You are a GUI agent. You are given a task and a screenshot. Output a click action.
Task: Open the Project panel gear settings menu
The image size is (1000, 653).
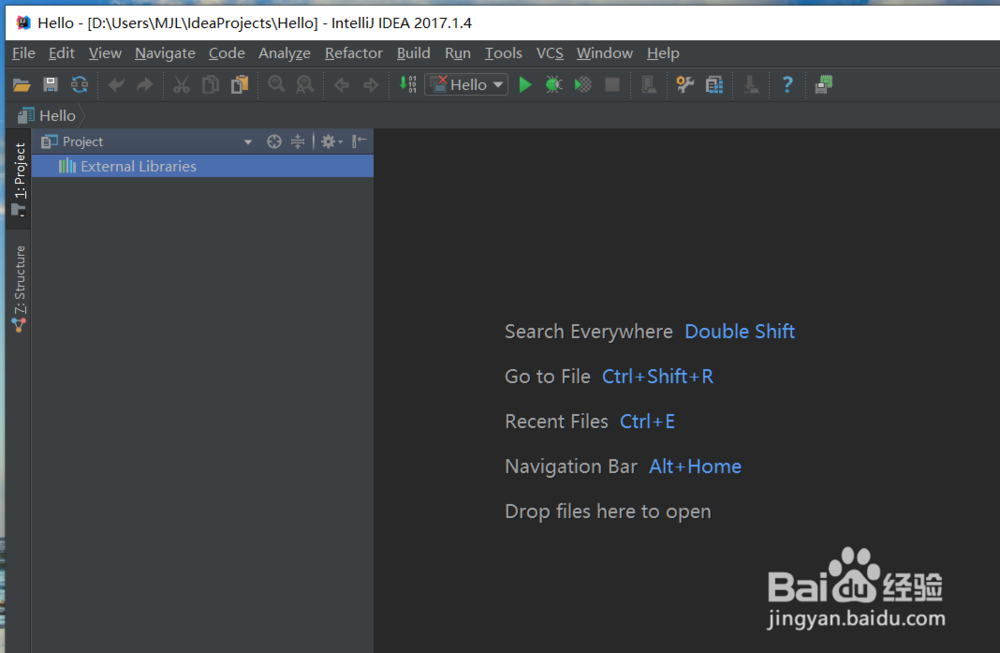331,142
